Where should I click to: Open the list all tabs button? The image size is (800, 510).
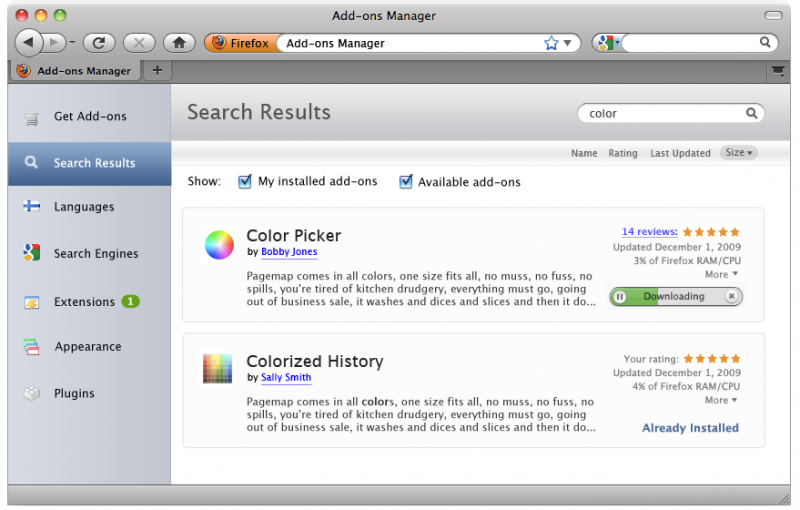pos(778,71)
